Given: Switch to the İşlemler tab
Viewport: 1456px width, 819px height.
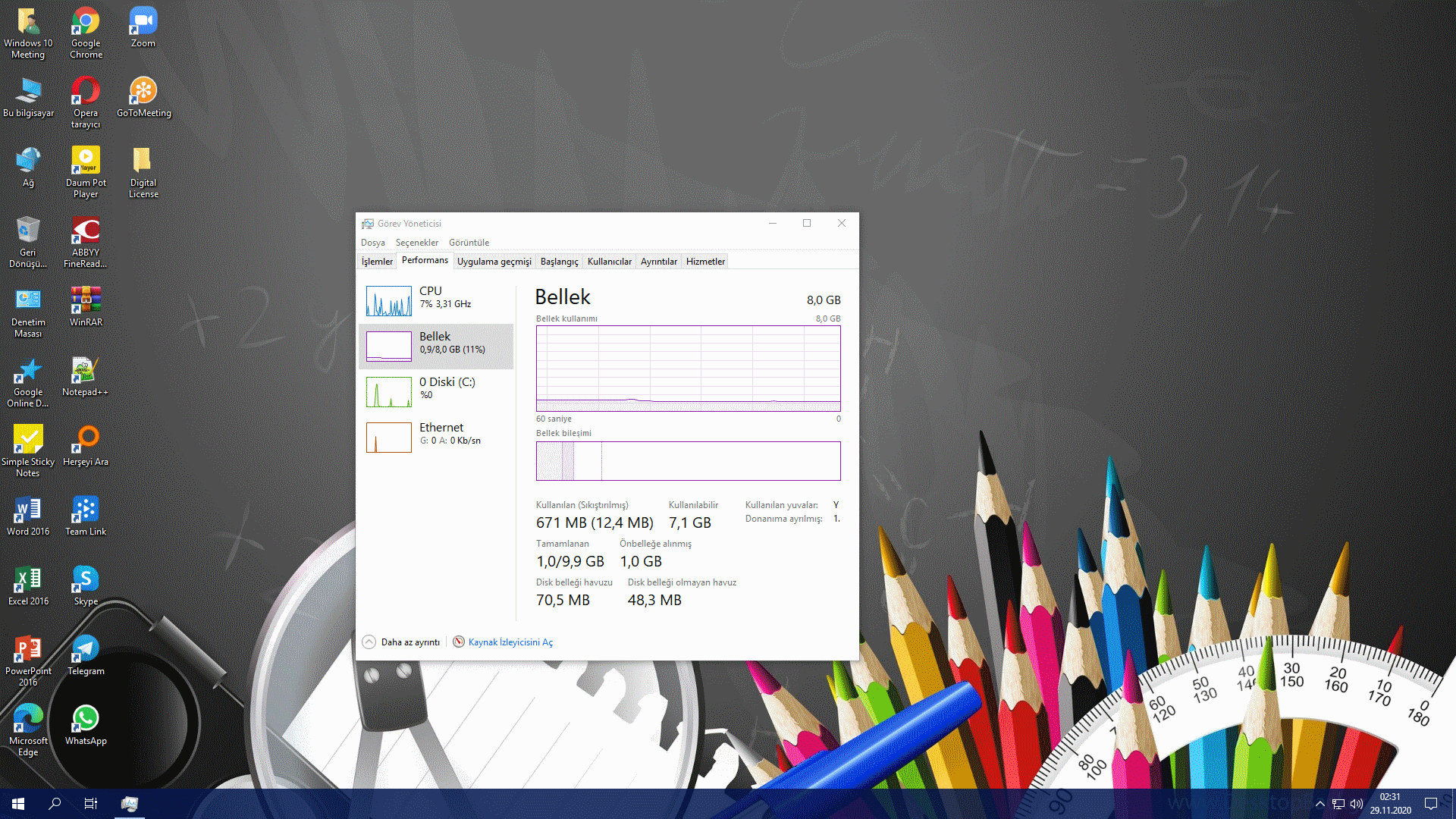Looking at the screenshot, I should coord(377,262).
